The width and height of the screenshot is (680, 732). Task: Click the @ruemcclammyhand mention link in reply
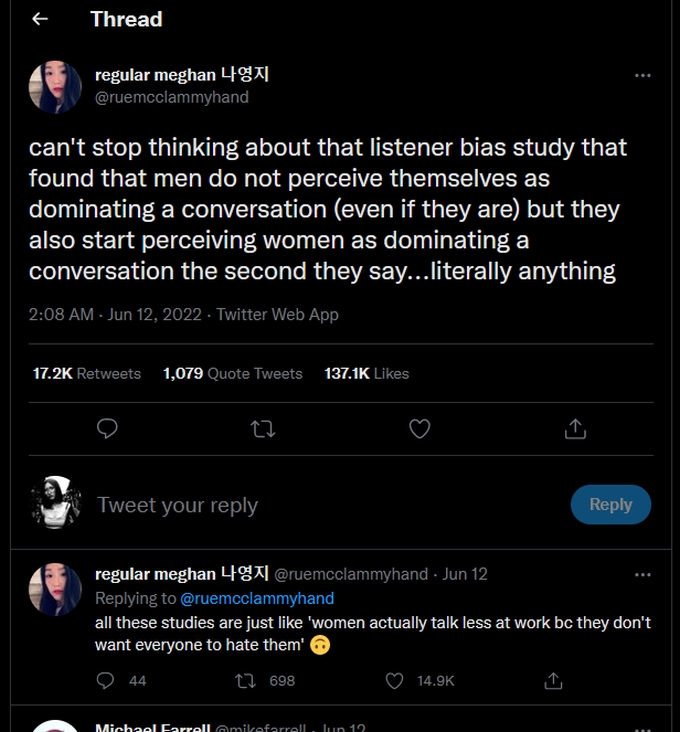coord(257,598)
